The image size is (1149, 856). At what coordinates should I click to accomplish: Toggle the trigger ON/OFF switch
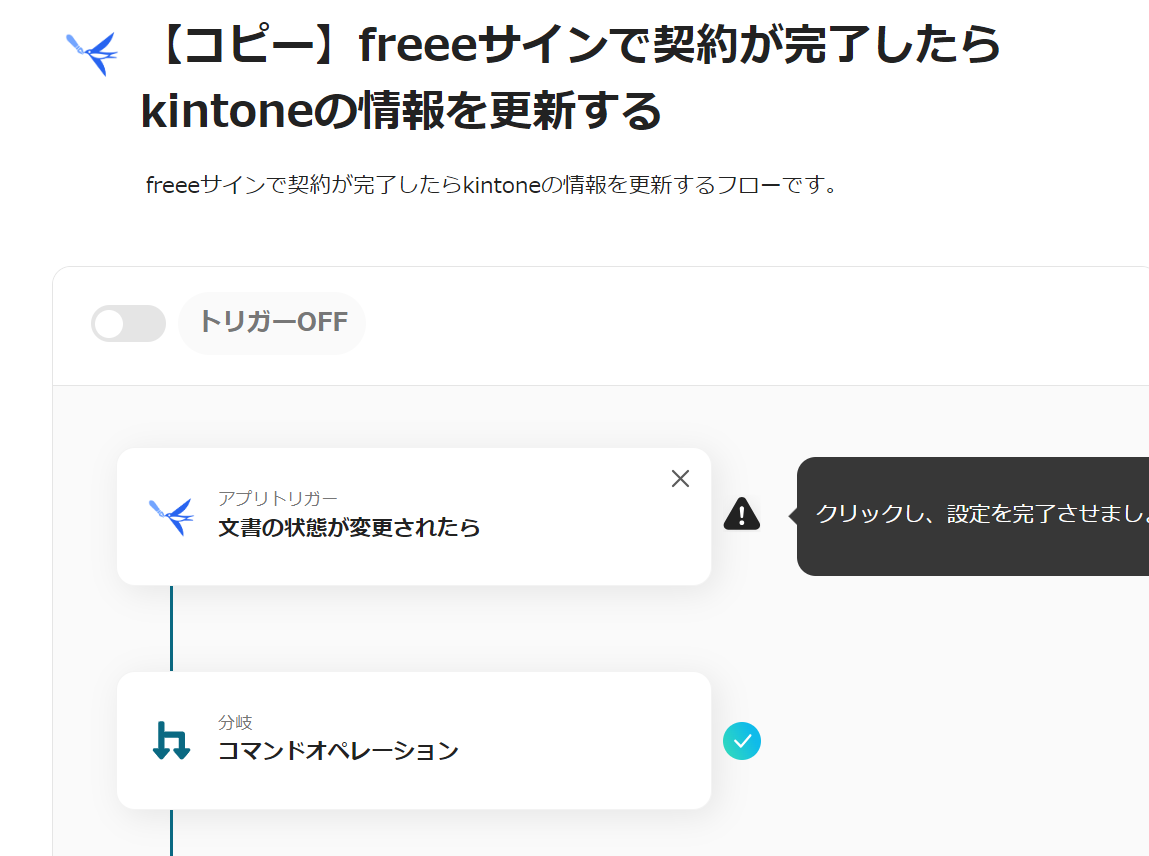pyautogui.click(x=128, y=323)
